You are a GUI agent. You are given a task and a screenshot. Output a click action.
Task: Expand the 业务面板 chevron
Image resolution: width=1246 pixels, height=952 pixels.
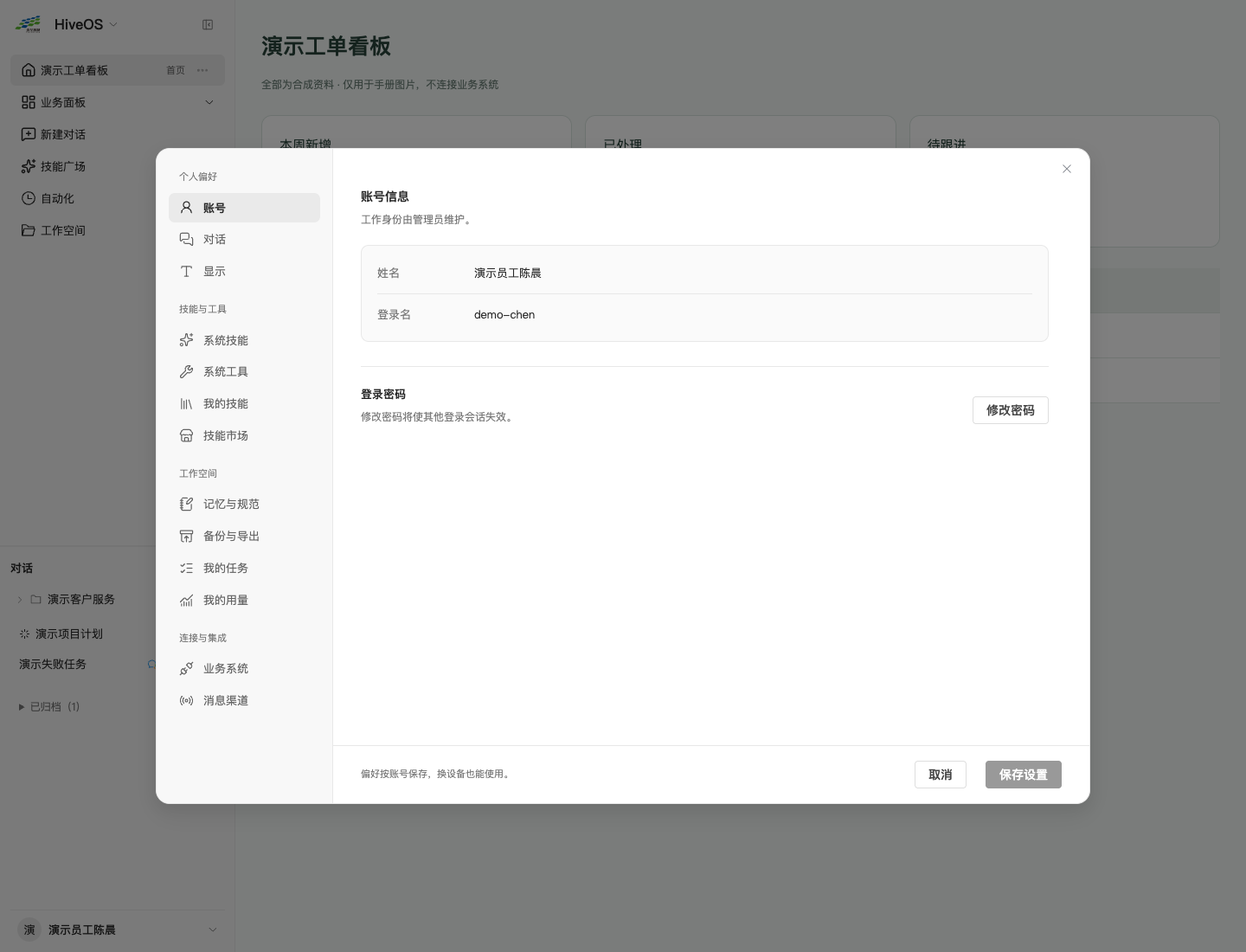209,102
